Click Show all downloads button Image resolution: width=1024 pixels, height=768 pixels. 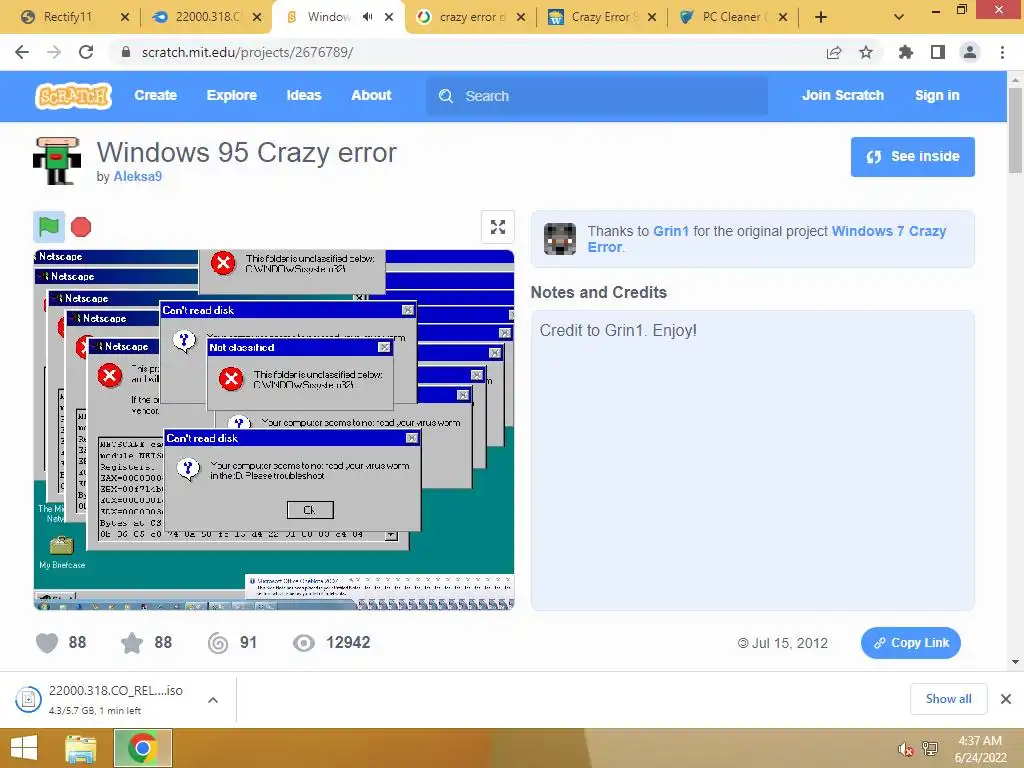coord(948,699)
